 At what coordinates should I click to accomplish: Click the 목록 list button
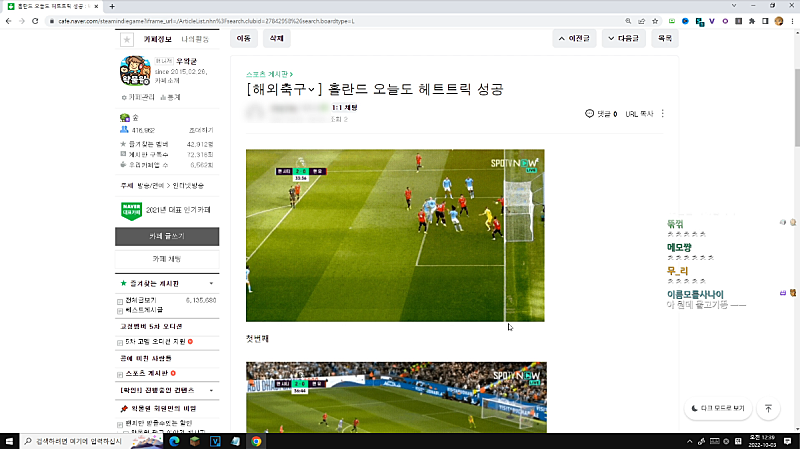click(665, 38)
